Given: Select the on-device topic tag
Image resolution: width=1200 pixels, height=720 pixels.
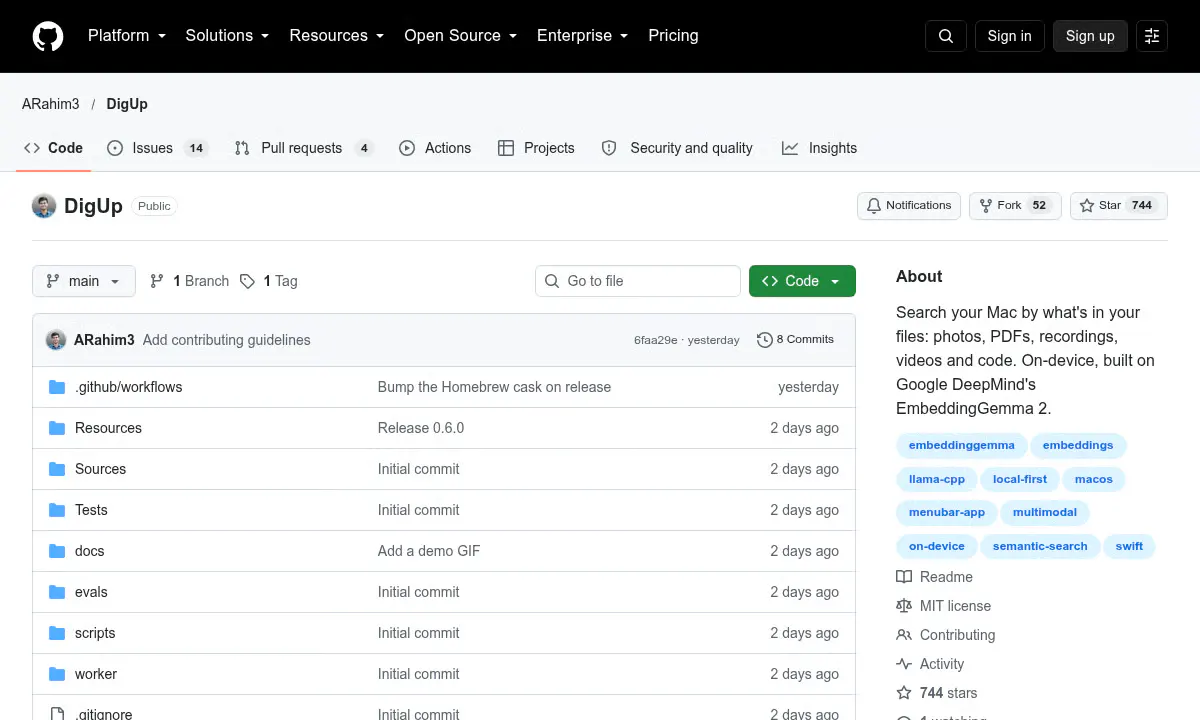Looking at the screenshot, I should (x=937, y=546).
